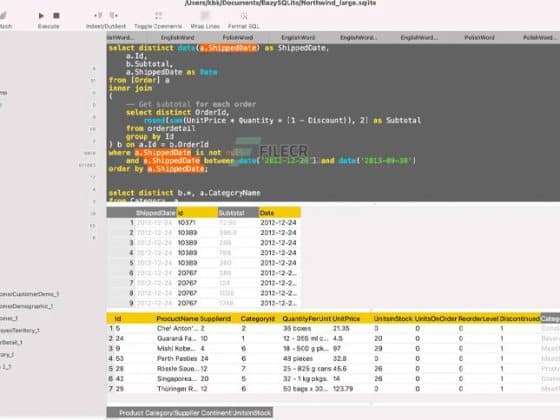
Task: Toggle Comments in the SQL editor
Action: point(158,15)
